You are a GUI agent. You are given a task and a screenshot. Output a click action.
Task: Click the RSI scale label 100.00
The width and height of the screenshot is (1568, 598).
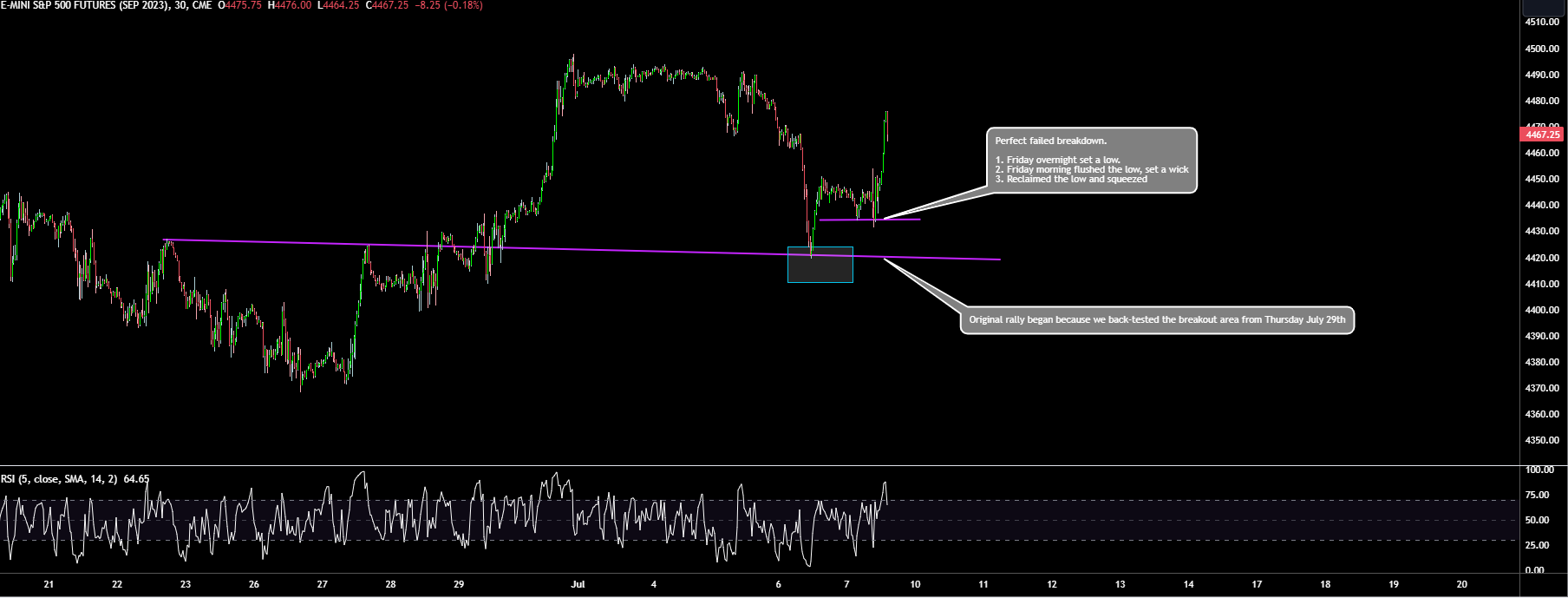(x=1539, y=470)
